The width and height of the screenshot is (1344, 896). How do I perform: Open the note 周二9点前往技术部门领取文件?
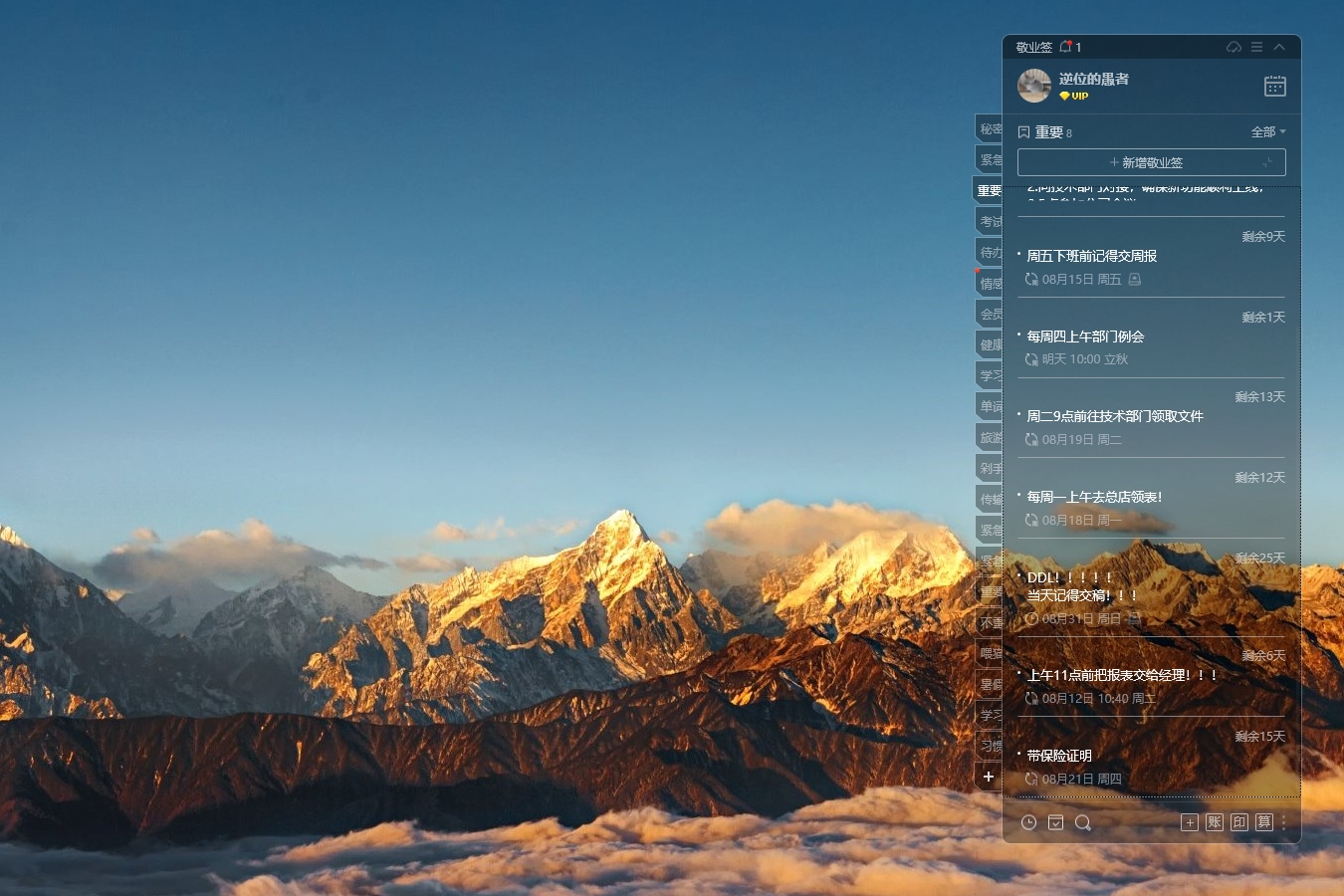pyautogui.click(x=1115, y=416)
